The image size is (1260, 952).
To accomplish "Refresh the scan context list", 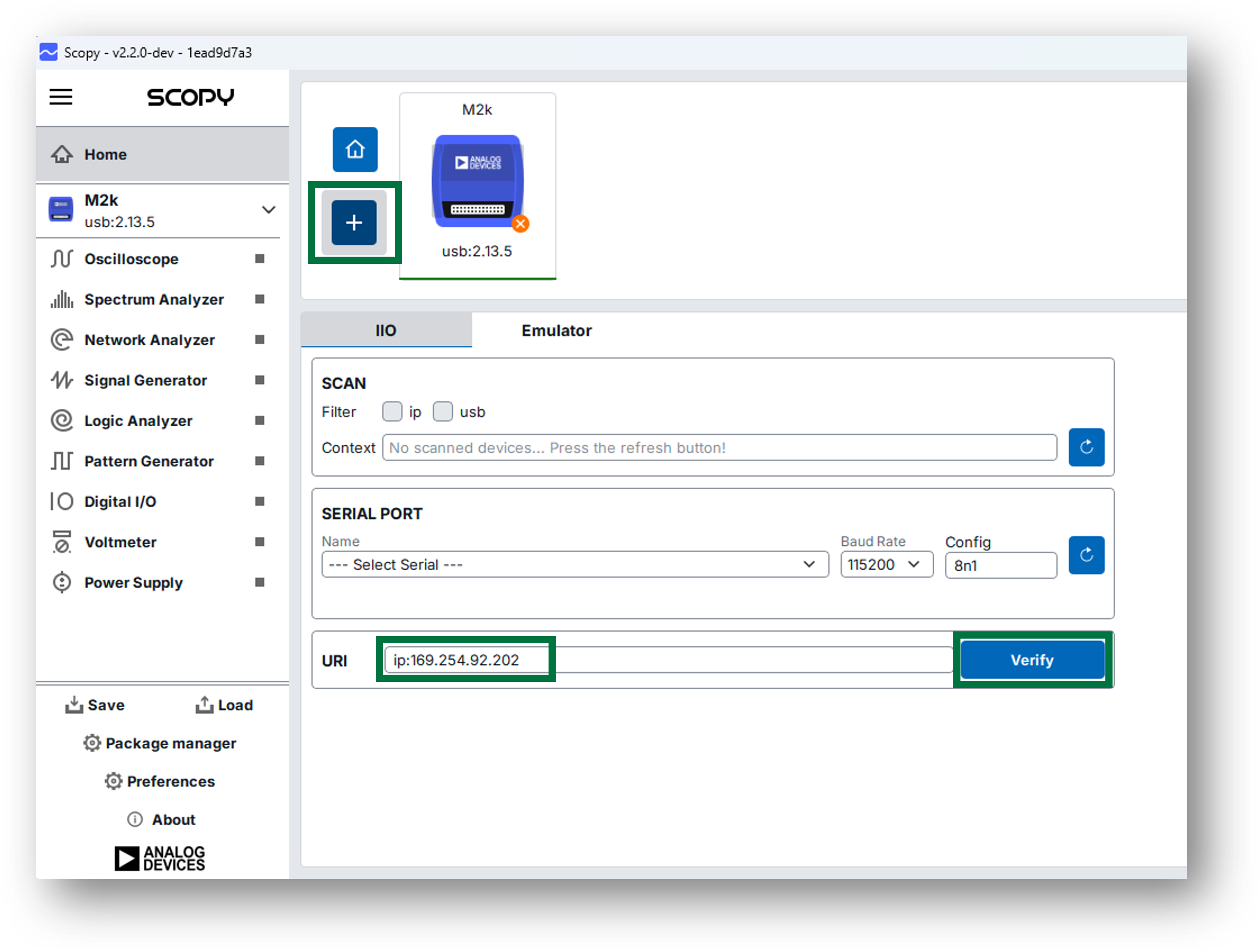I will click(1086, 447).
